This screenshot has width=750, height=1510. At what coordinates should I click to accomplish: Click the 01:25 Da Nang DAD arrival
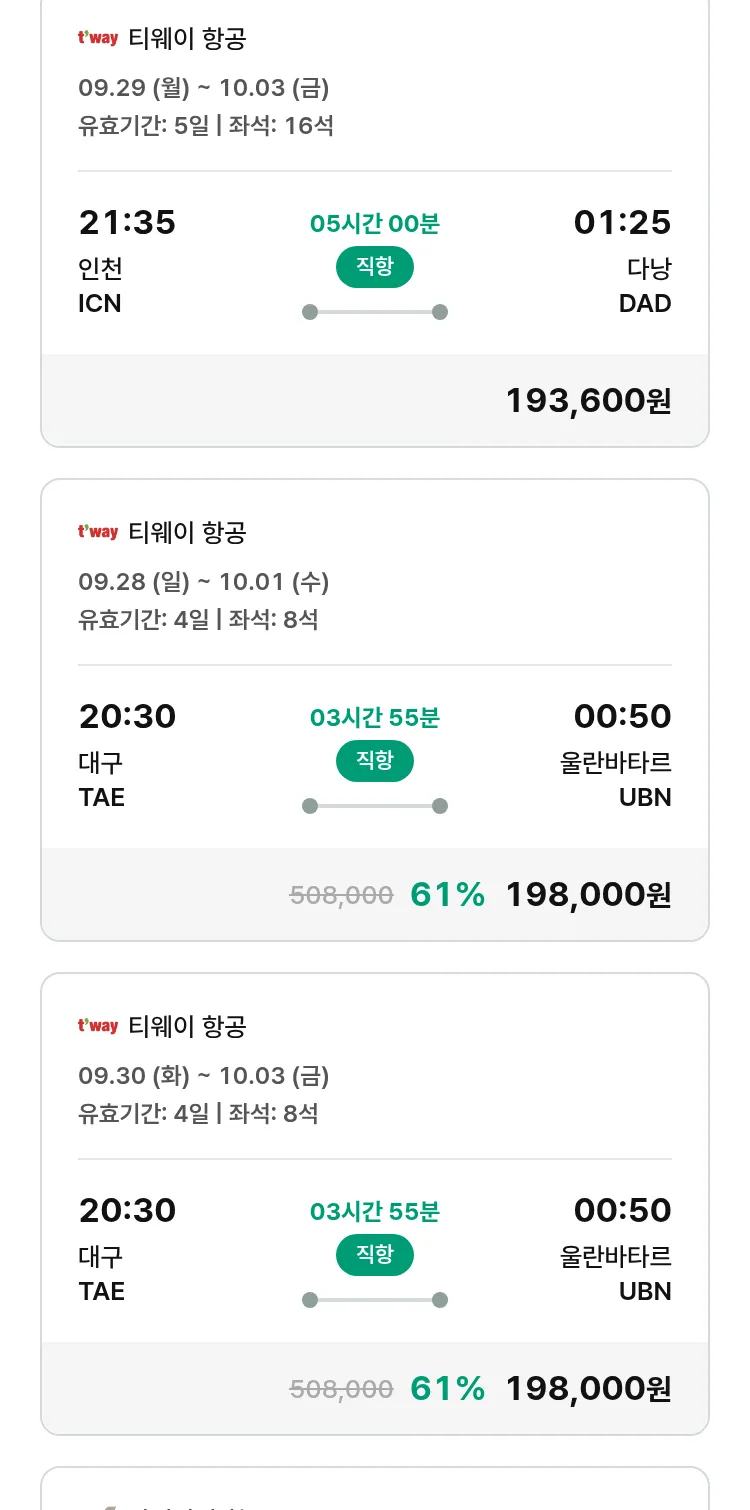click(x=622, y=222)
